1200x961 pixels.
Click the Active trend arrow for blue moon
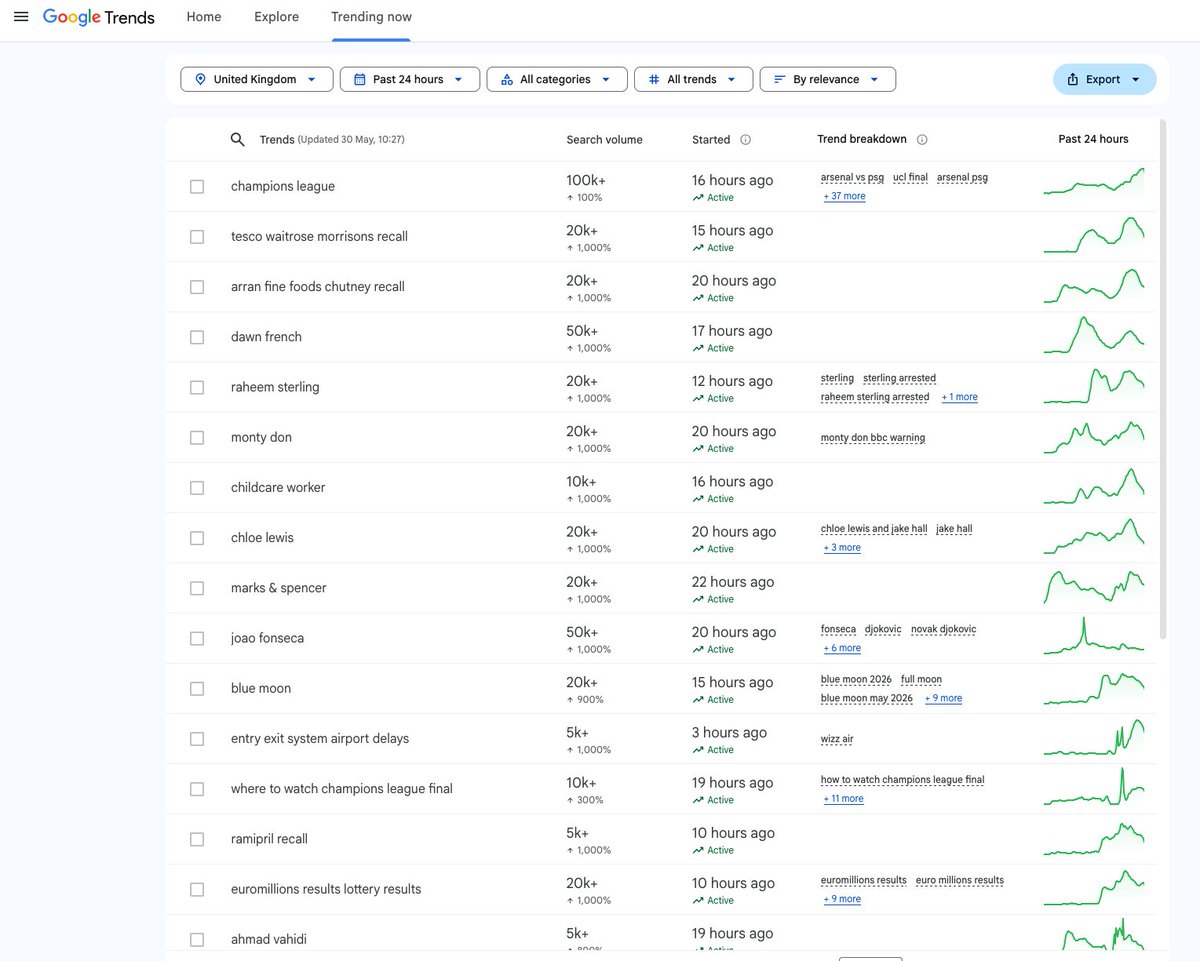click(x=698, y=700)
